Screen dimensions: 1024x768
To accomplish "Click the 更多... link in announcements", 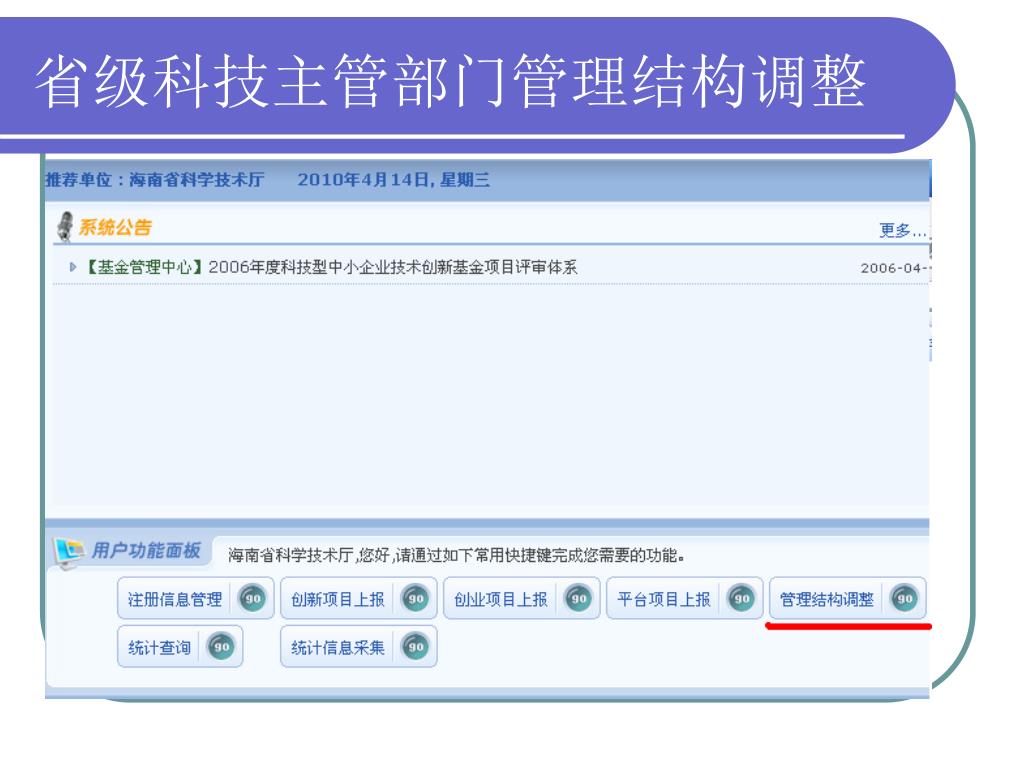I will pos(903,231).
